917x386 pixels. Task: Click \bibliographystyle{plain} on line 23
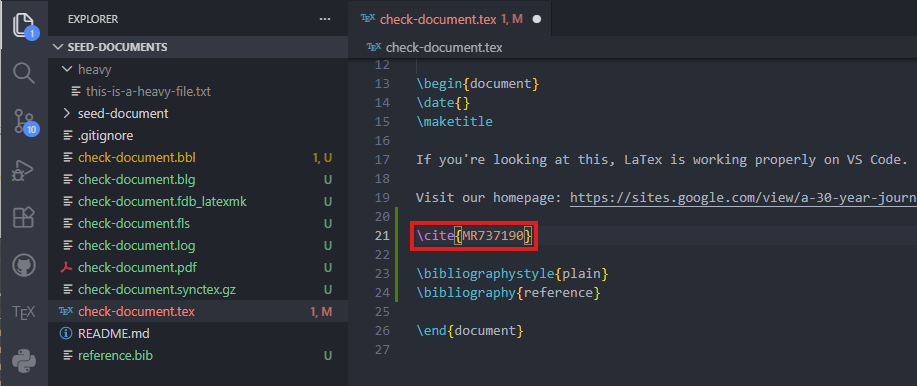pos(512,274)
